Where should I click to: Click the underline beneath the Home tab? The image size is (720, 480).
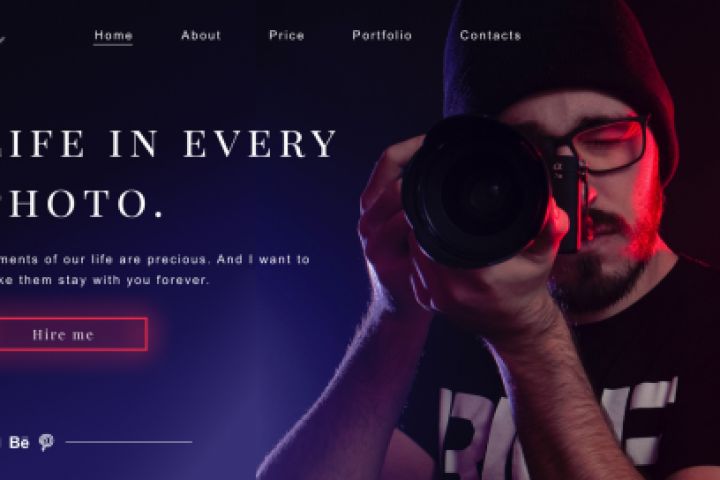point(113,45)
